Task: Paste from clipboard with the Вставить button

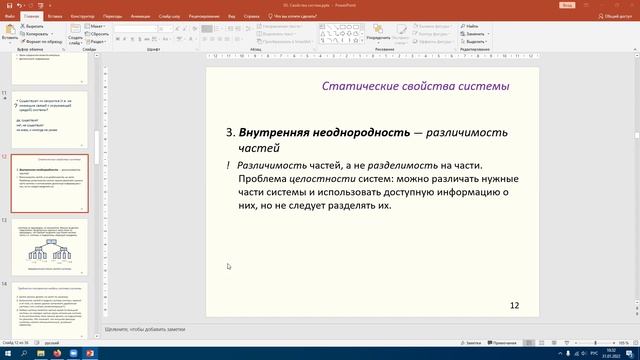Action: [x=10, y=33]
